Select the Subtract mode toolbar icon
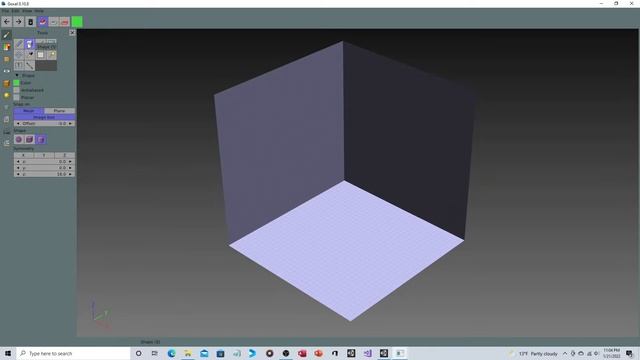Image resolution: width=640 pixels, height=360 pixels. click(53, 22)
